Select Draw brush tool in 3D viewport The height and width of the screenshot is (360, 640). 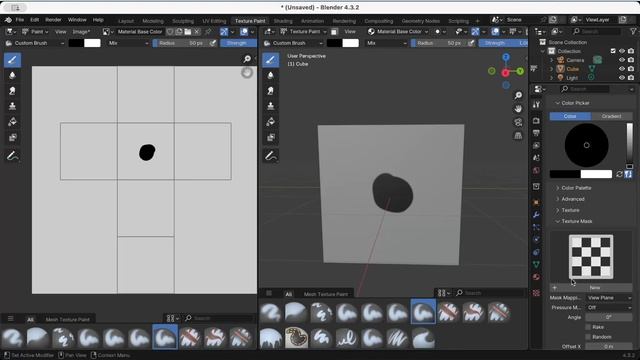click(x=270, y=60)
